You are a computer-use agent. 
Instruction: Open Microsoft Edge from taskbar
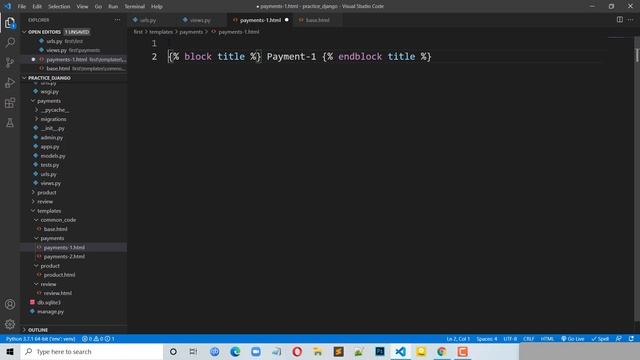[235, 351]
